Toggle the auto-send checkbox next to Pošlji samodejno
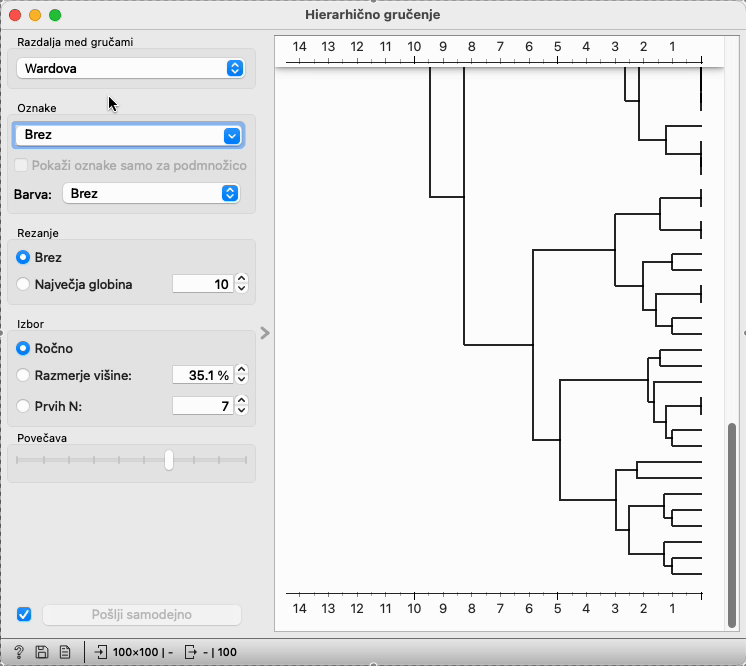 [x=24, y=614]
